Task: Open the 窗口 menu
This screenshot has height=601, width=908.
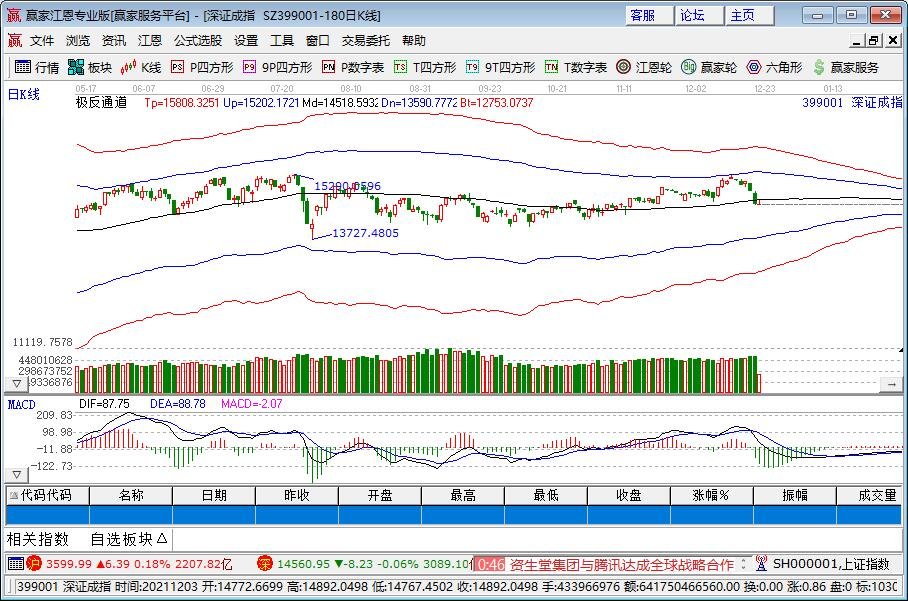Action: tap(318, 41)
